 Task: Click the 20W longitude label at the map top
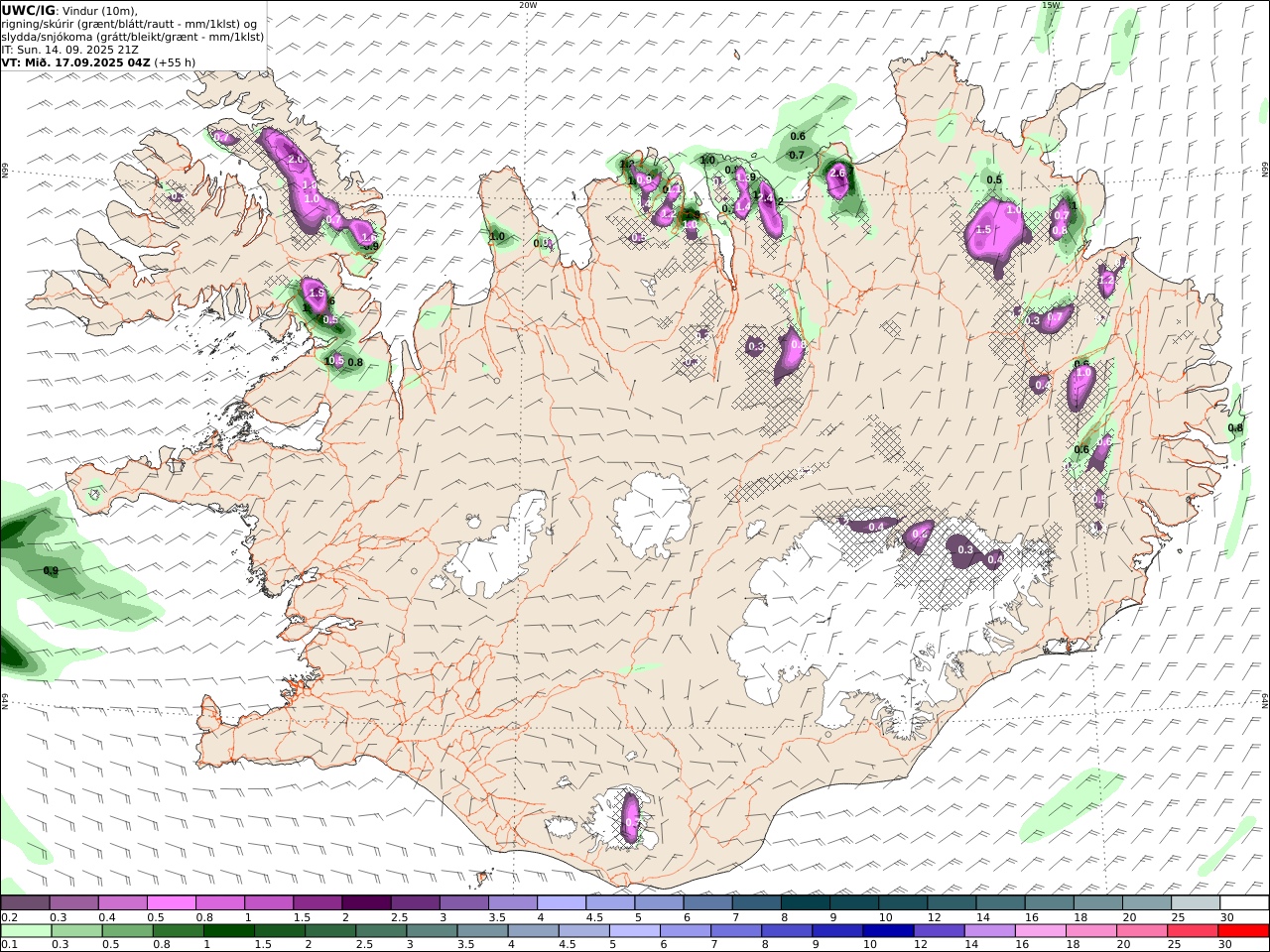(528, 4)
